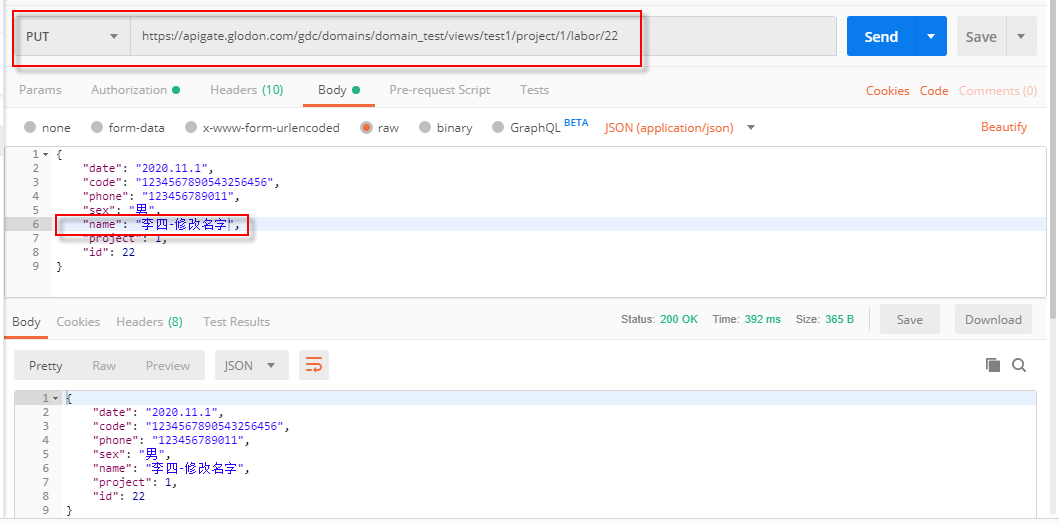Open the PUT HTTP method dropdown
1059x523 pixels.
(x=72, y=36)
